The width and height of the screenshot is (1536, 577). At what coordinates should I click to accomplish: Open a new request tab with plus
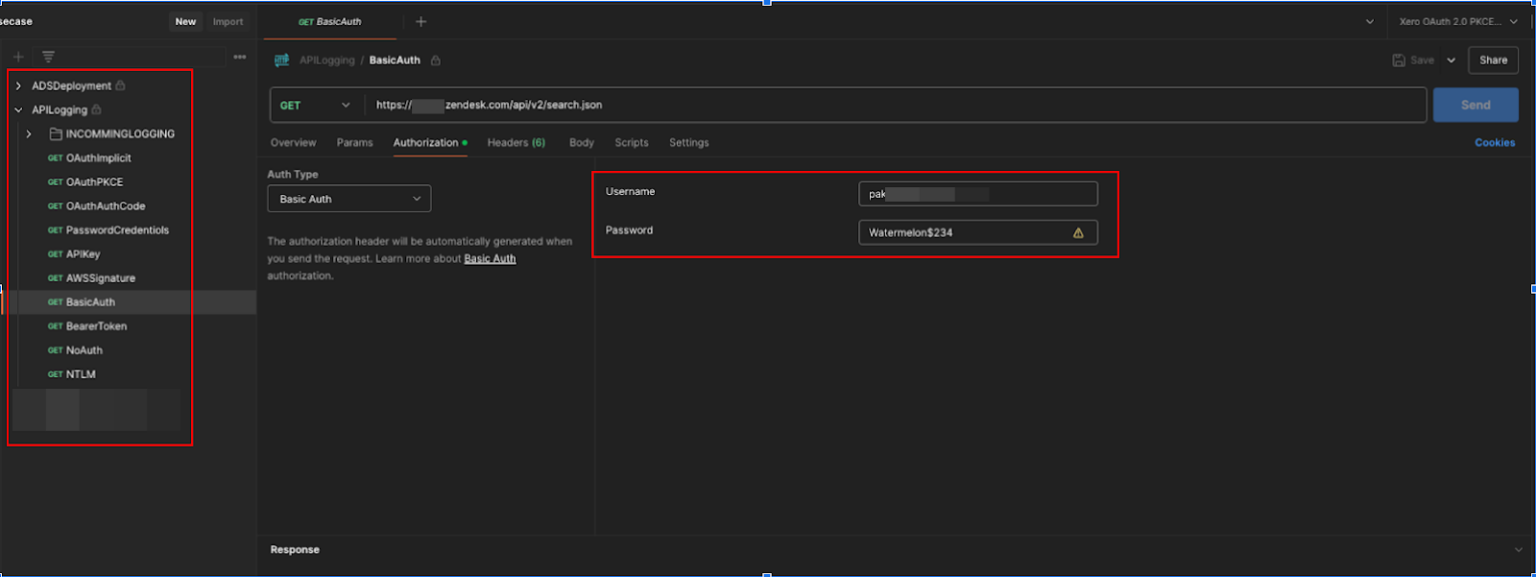421,21
